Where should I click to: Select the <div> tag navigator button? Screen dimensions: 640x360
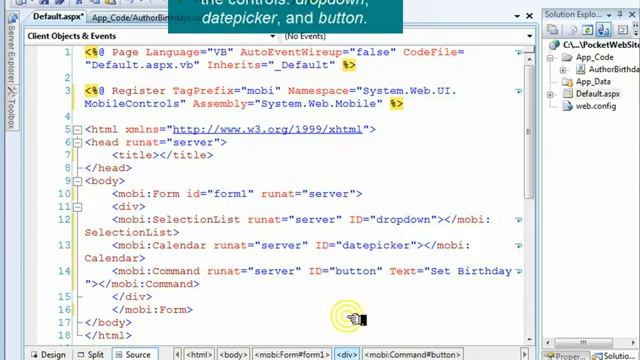(x=347, y=355)
